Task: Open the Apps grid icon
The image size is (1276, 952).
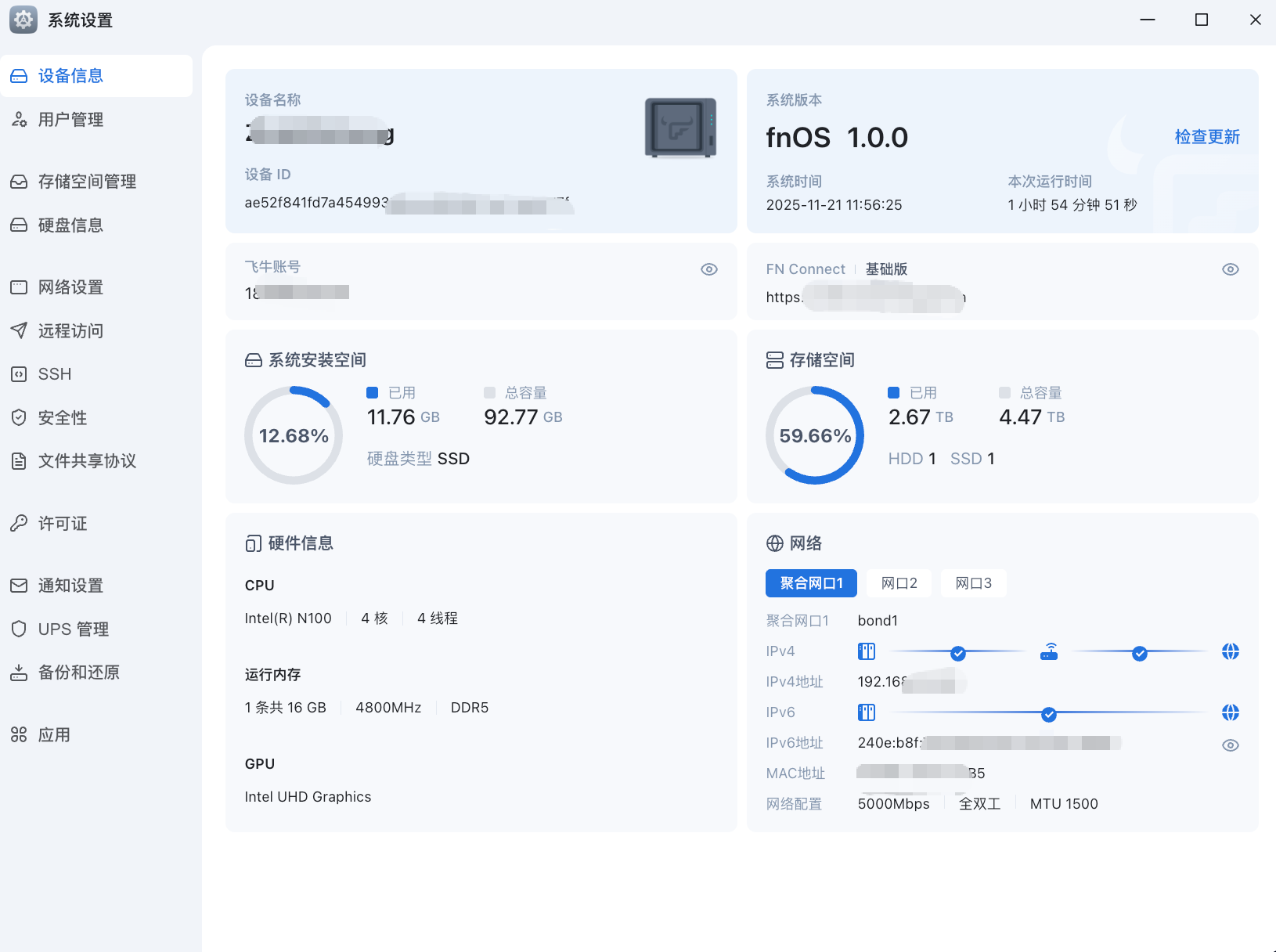Action: pos(19,735)
